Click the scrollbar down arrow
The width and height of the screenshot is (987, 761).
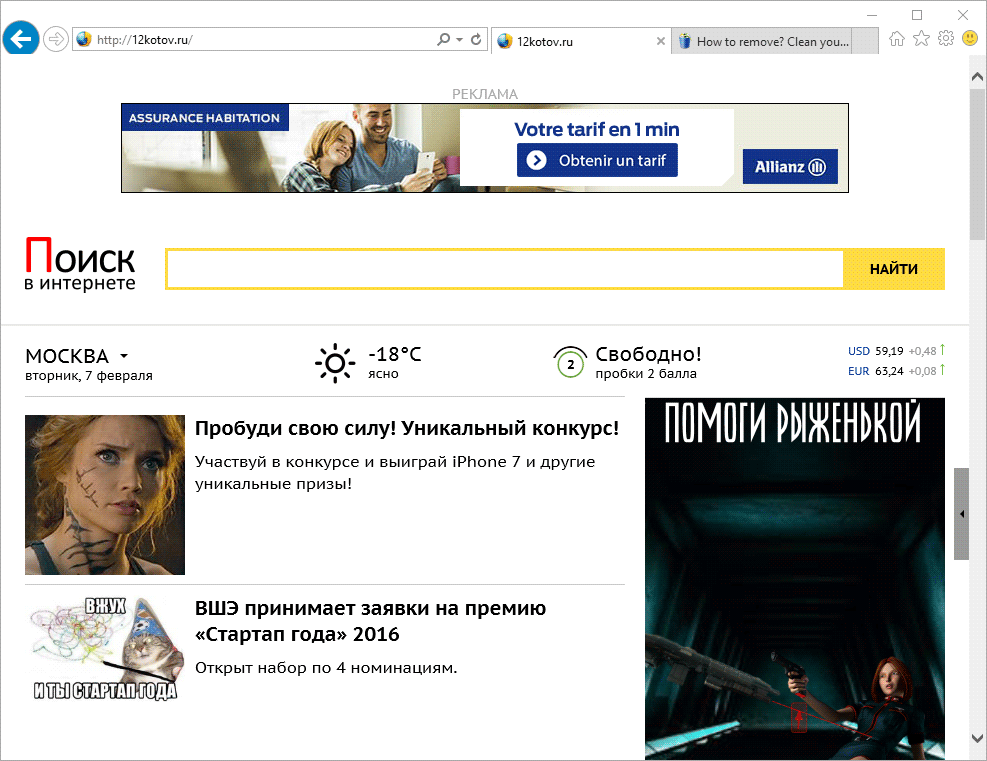click(978, 738)
